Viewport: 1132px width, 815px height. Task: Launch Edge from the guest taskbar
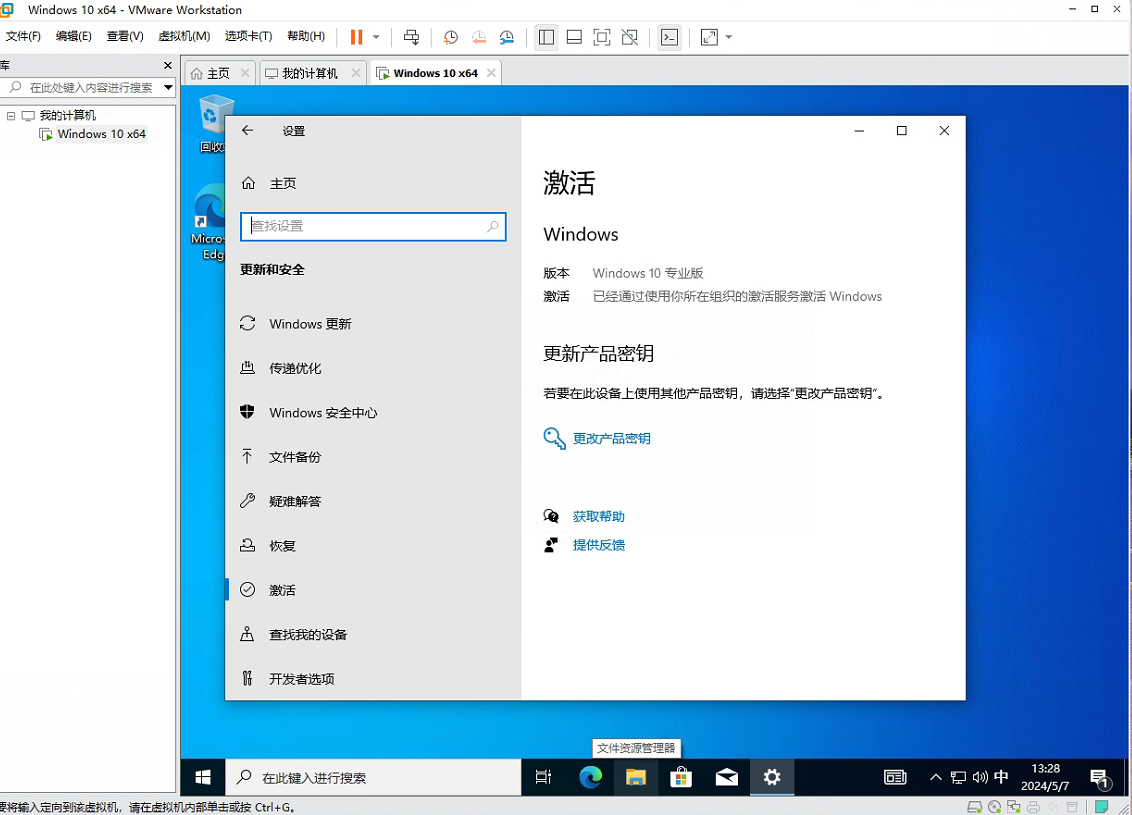pyautogui.click(x=591, y=777)
